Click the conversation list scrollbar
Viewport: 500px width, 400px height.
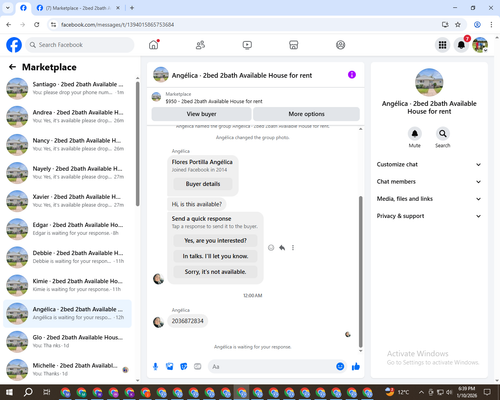(137, 143)
